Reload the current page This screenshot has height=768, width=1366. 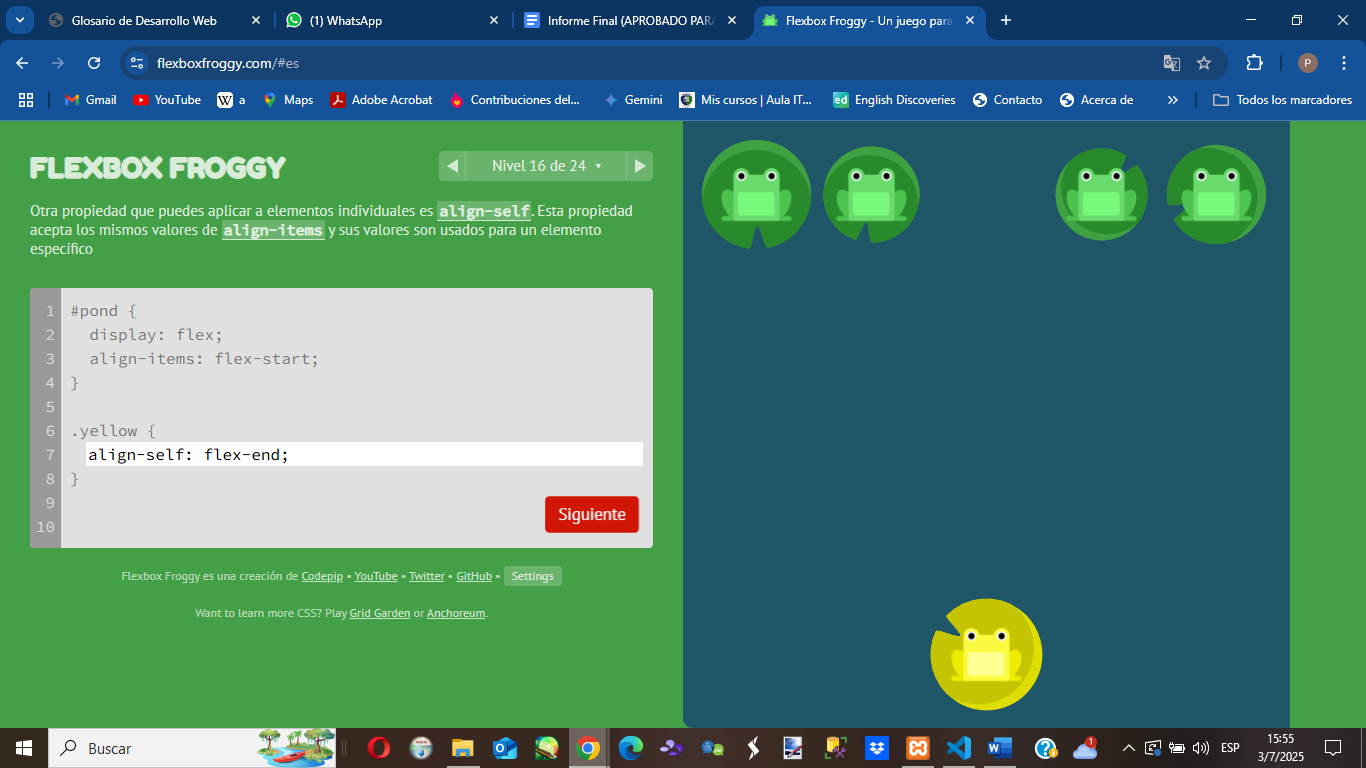click(x=94, y=63)
